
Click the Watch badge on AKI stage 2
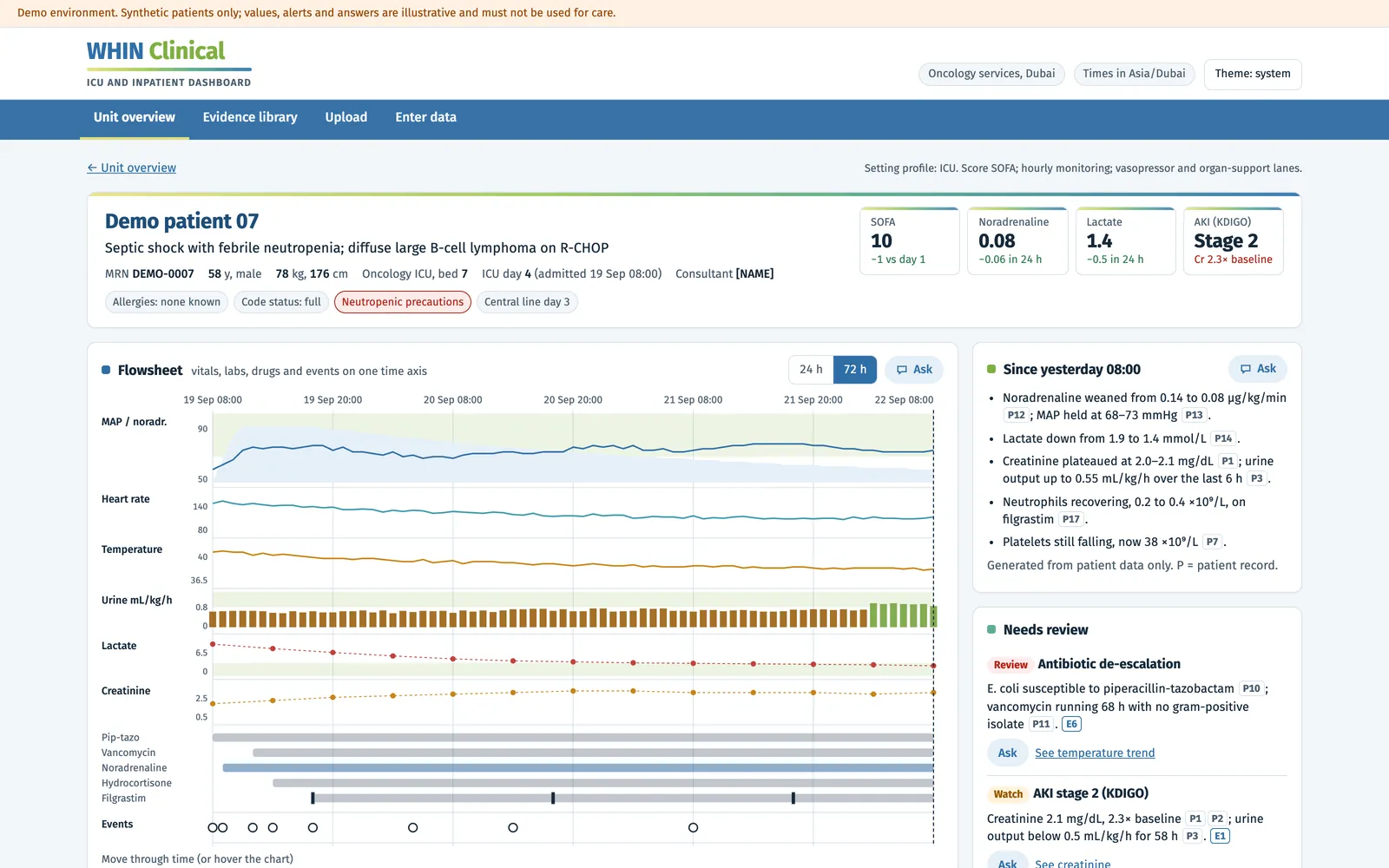[x=1008, y=794]
